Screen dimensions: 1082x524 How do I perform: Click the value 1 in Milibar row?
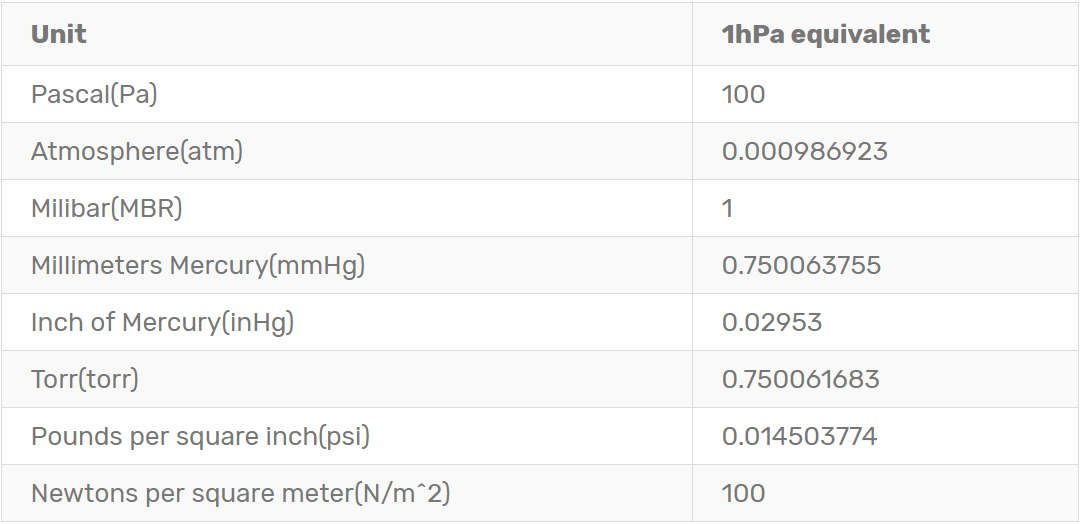(728, 209)
